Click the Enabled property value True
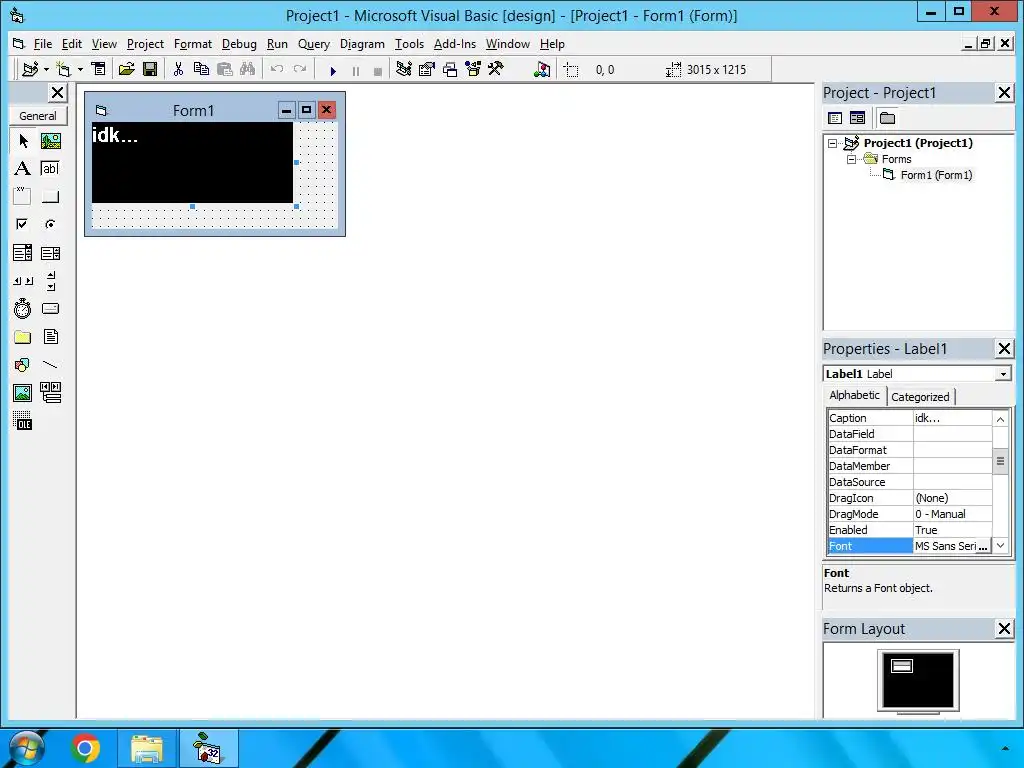This screenshot has width=1024, height=768. [x=952, y=530]
